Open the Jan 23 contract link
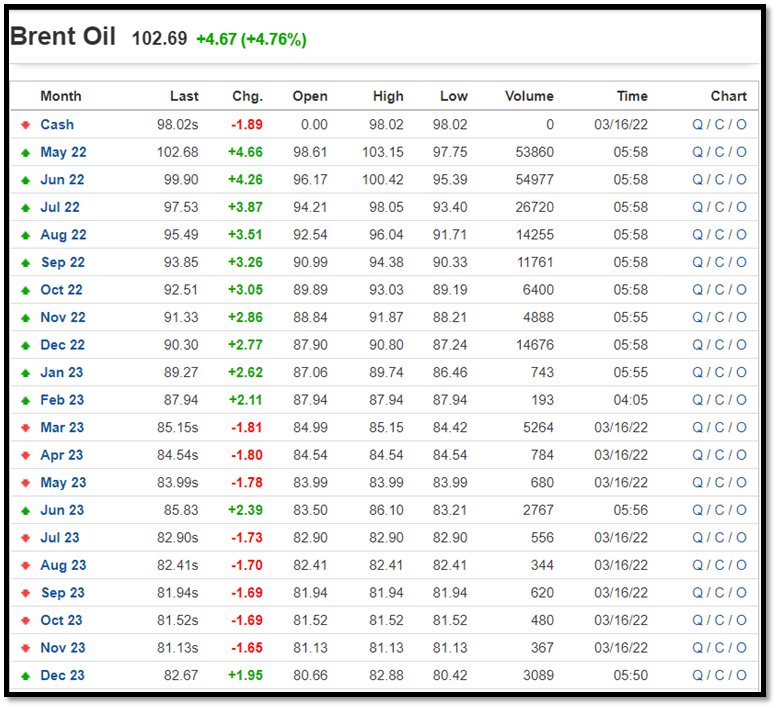Image resolution: width=777 pixels, height=708 pixels. click(62, 372)
